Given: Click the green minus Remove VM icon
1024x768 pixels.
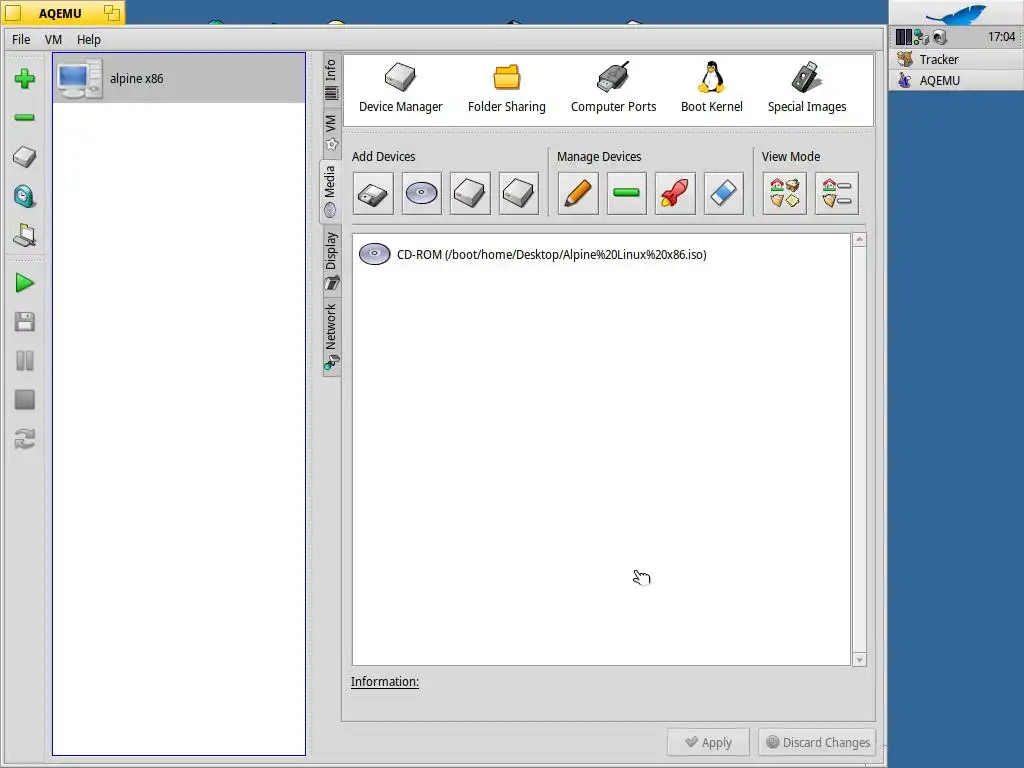Looking at the screenshot, I should click(25, 118).
